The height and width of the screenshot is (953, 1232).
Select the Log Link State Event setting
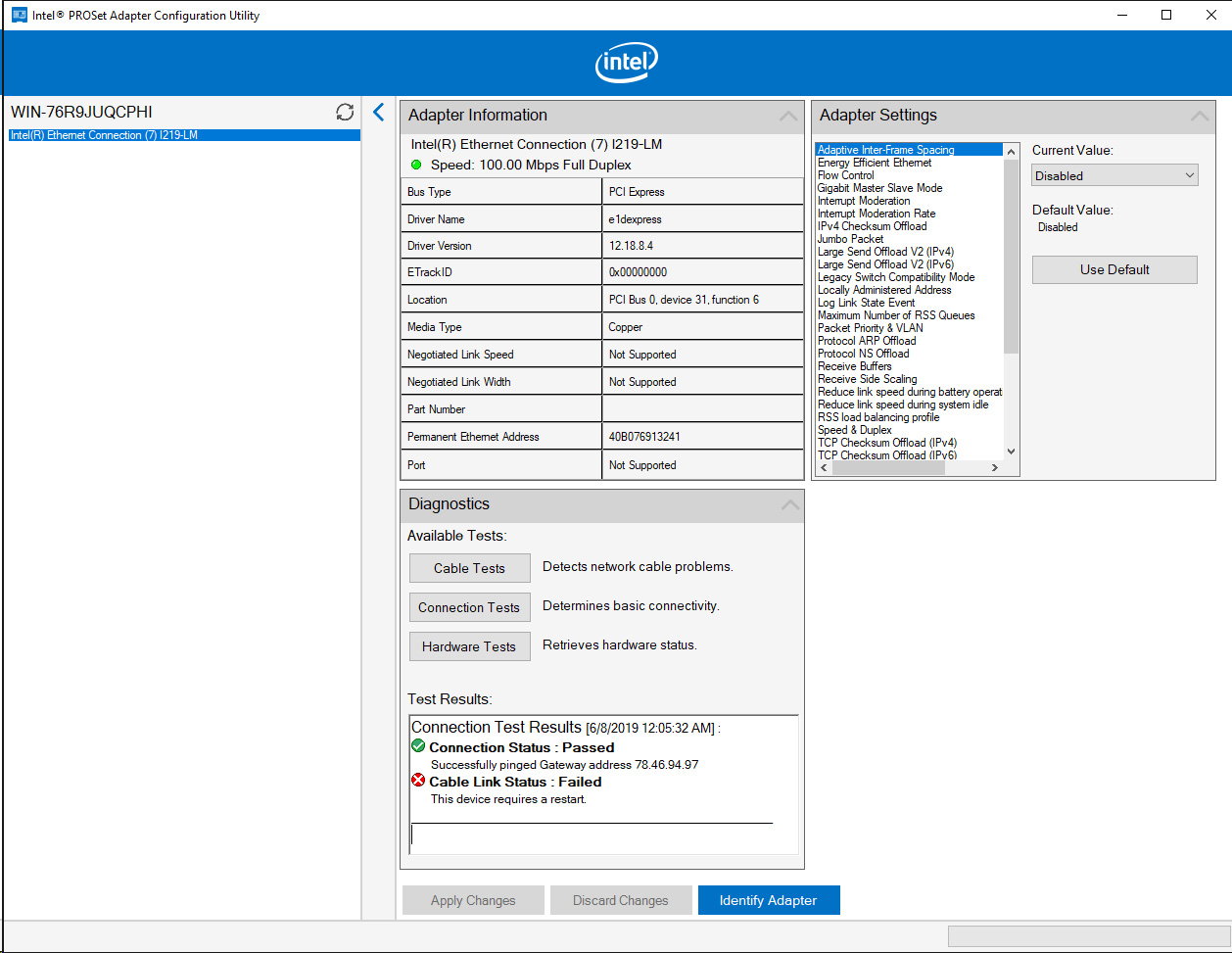click(x=909, y=303)
